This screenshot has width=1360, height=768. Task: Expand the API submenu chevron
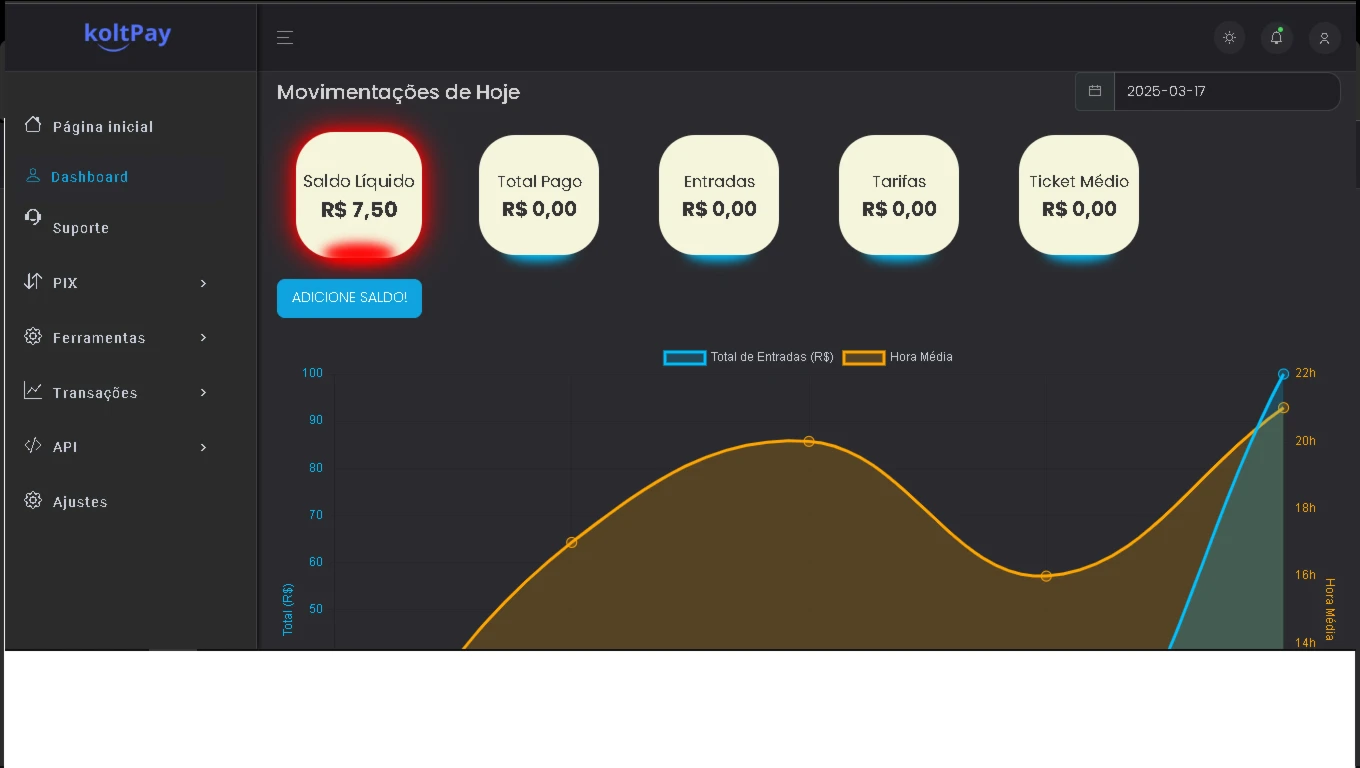pyautogui.click(x=203, y=447)
